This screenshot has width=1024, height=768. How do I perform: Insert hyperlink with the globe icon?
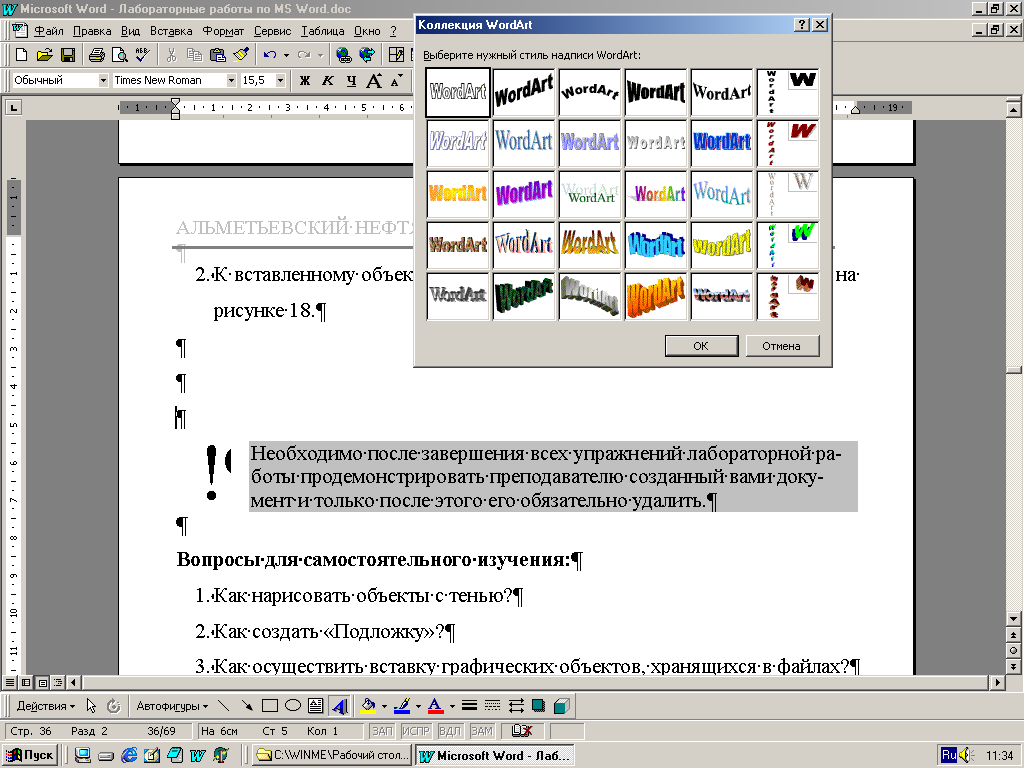(344, 55)
